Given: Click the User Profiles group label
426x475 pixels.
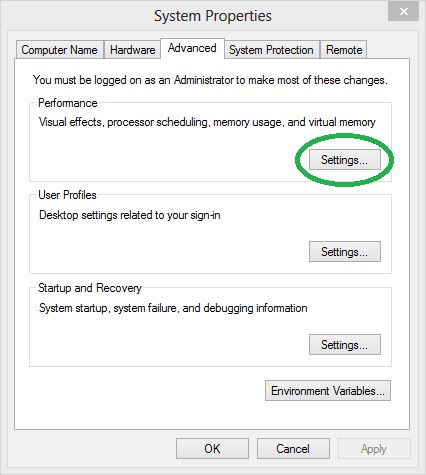Looking at the screenshot, I should click(67, 195).
